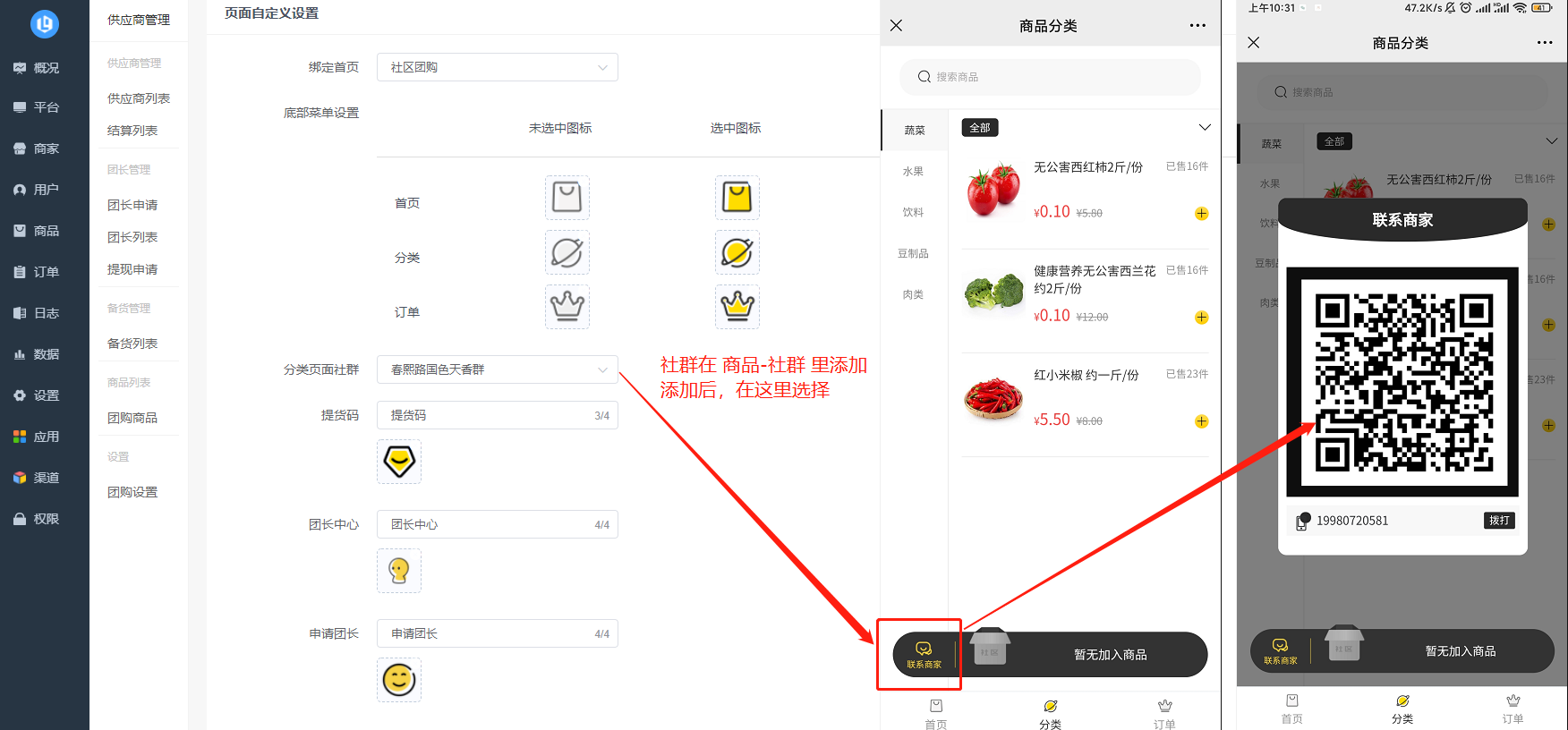Open the 绑定首页 社区团购 dropdown
This screenshot has height=730, width=1568.
click(498, 67)
